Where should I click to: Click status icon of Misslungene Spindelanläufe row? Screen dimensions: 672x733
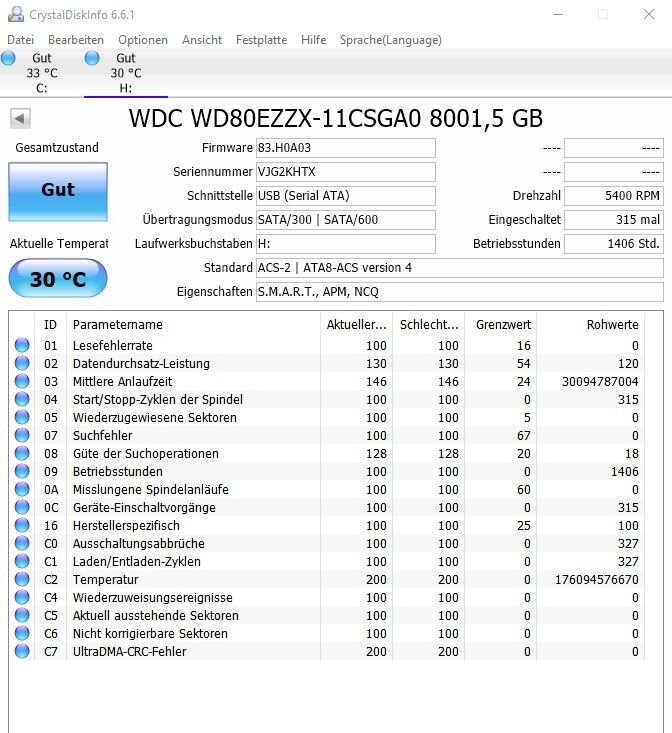[x=22, y=489]
